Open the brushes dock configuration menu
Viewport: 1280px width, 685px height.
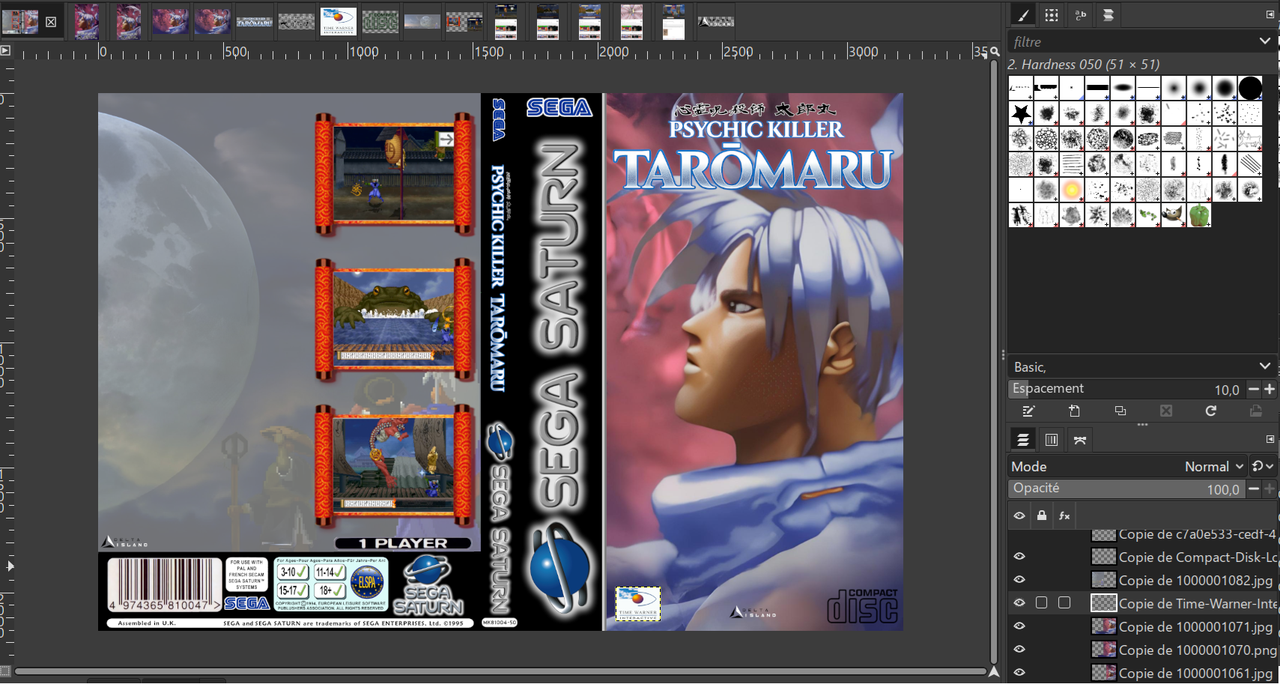coord(1271,15)
